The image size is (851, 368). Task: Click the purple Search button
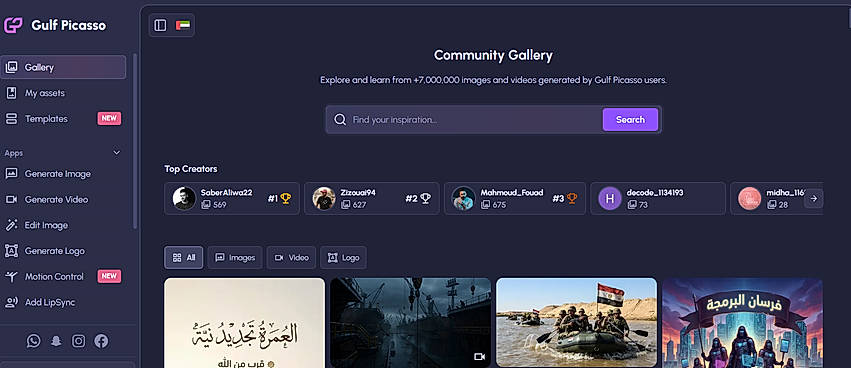630,119
